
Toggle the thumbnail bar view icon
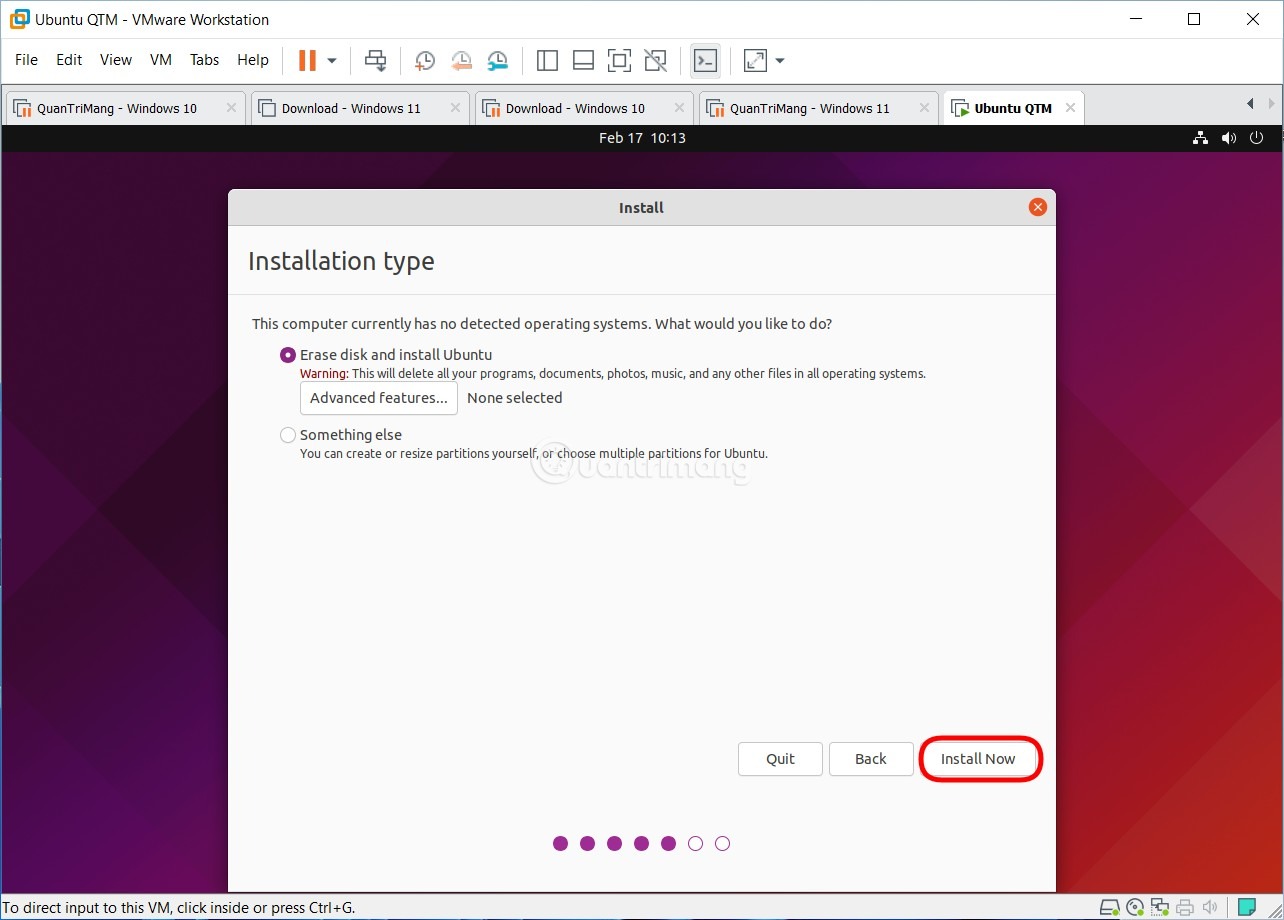pos(583,61)
